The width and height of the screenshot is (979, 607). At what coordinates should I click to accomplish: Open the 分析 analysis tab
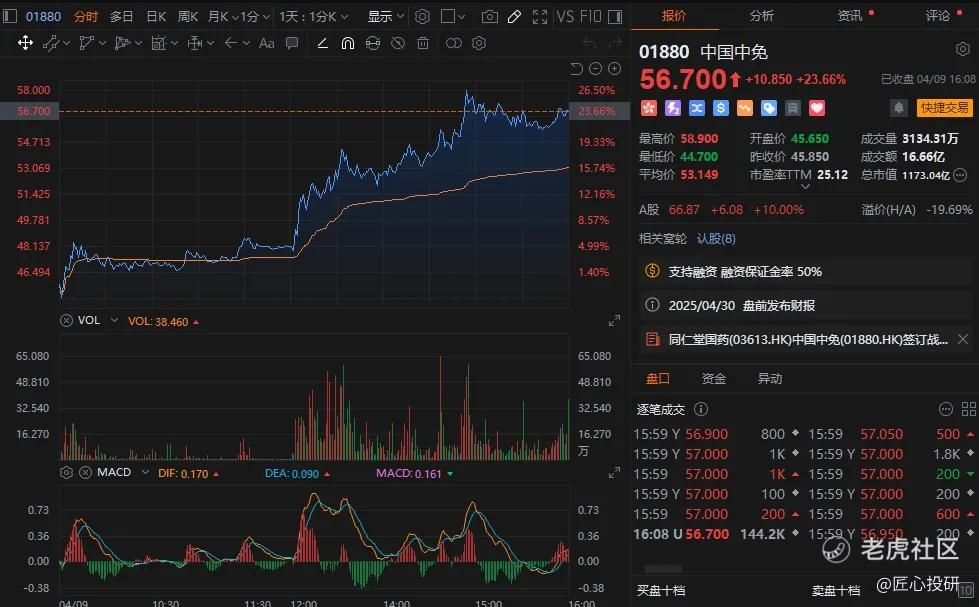tap(762, 15)
